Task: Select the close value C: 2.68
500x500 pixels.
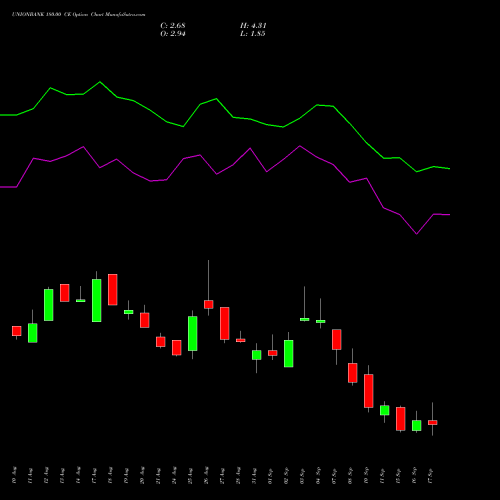Action: click(173, 26)
